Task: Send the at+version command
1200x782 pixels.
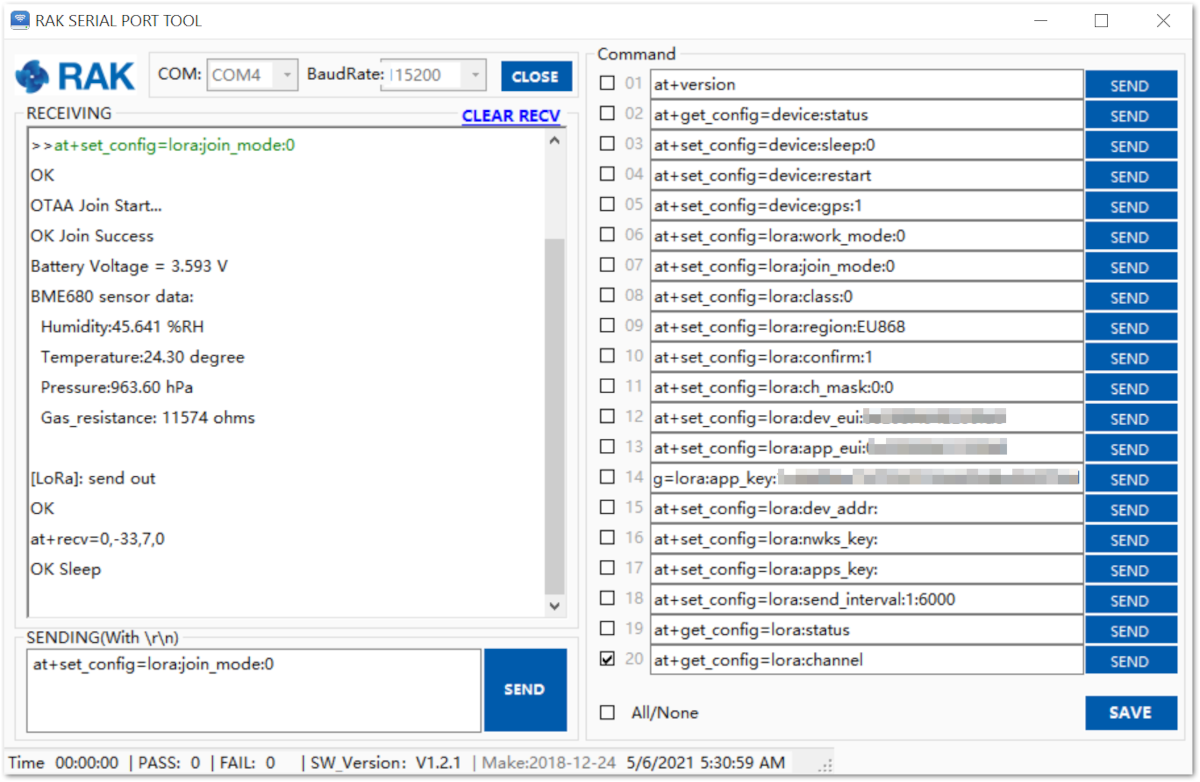Action: [1130, 85]
